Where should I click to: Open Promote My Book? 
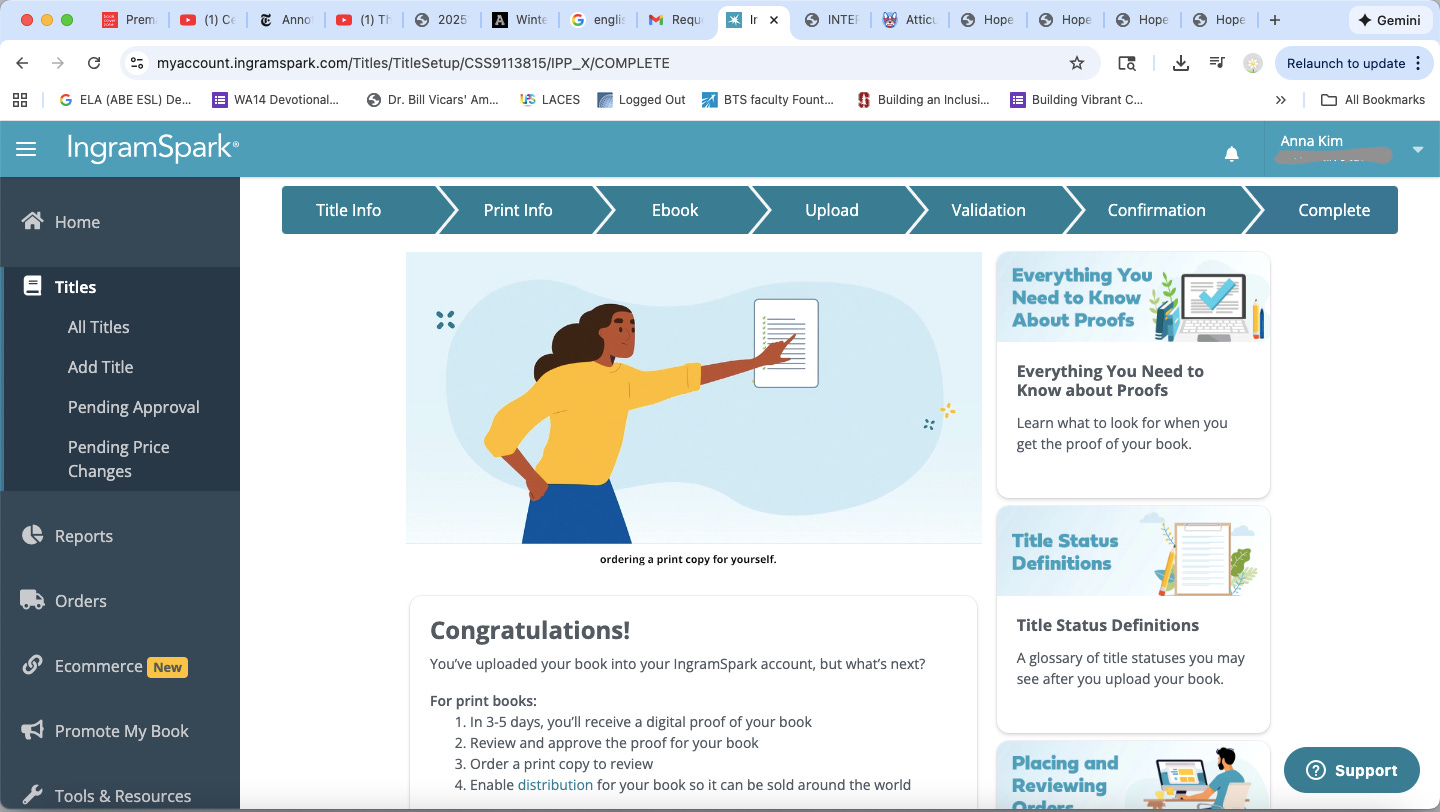click(x=122, y=731)
